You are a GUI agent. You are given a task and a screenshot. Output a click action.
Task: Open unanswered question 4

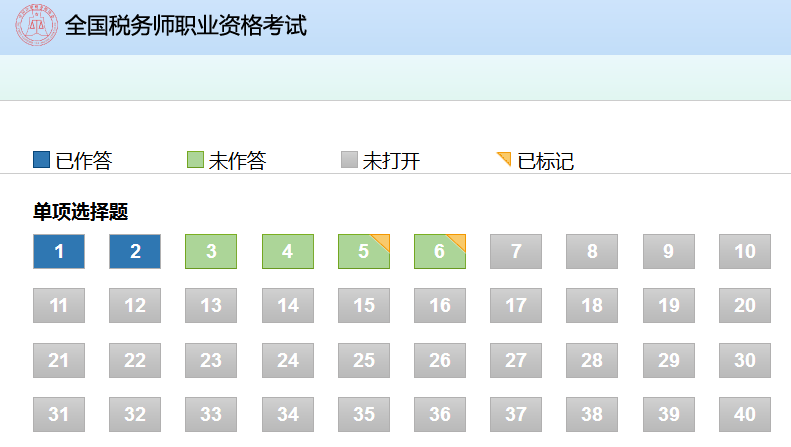coord(288,251)
